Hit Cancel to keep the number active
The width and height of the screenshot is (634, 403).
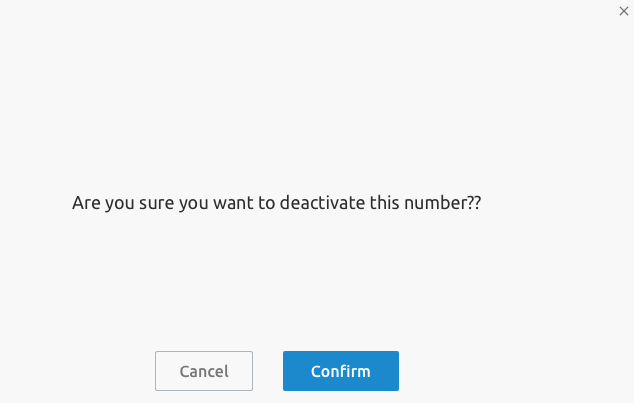[x=204, y=371]
